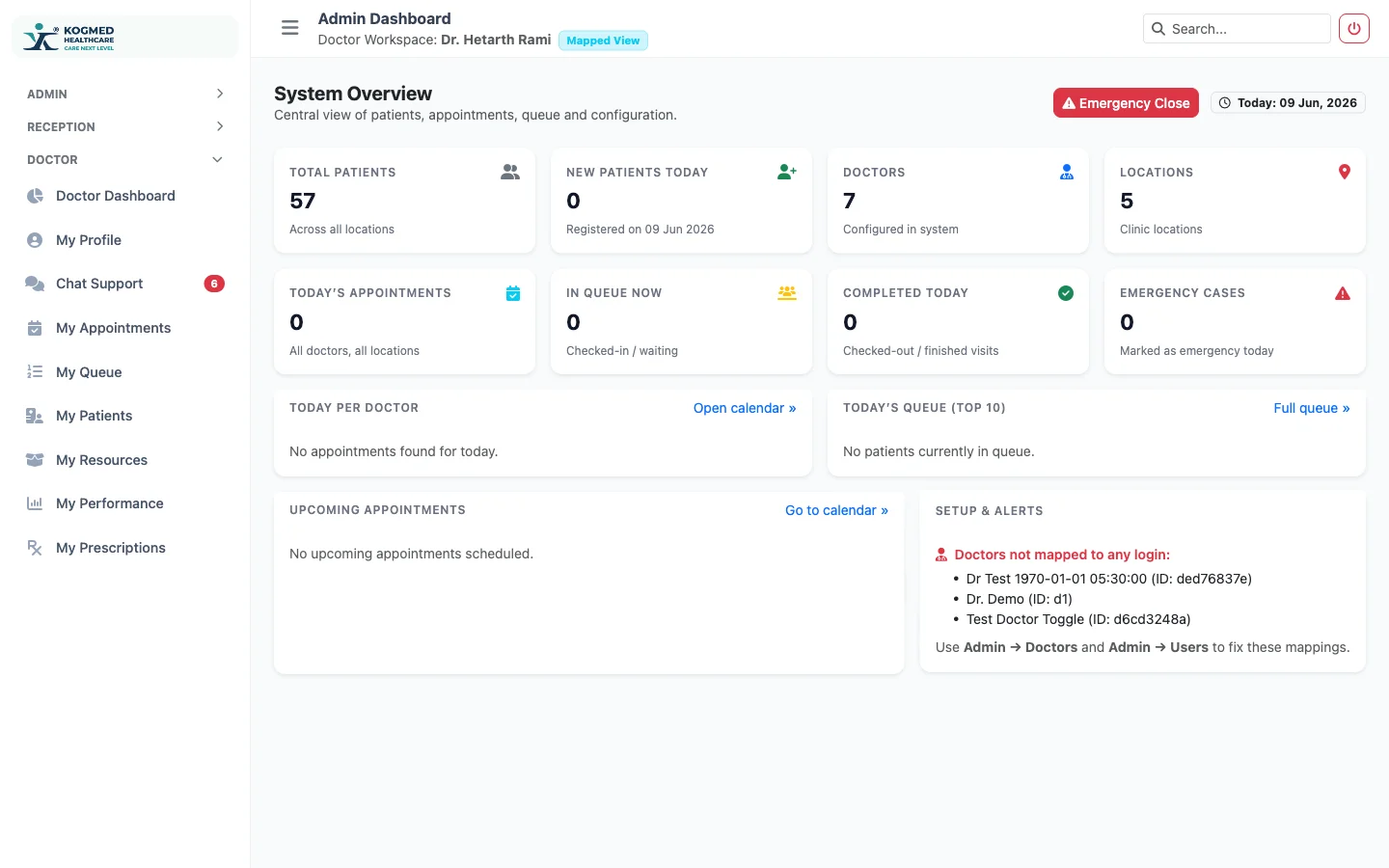Follow the Go to calendar link
The width and height of the screenshot is (1389, 868).
point(836,510)
